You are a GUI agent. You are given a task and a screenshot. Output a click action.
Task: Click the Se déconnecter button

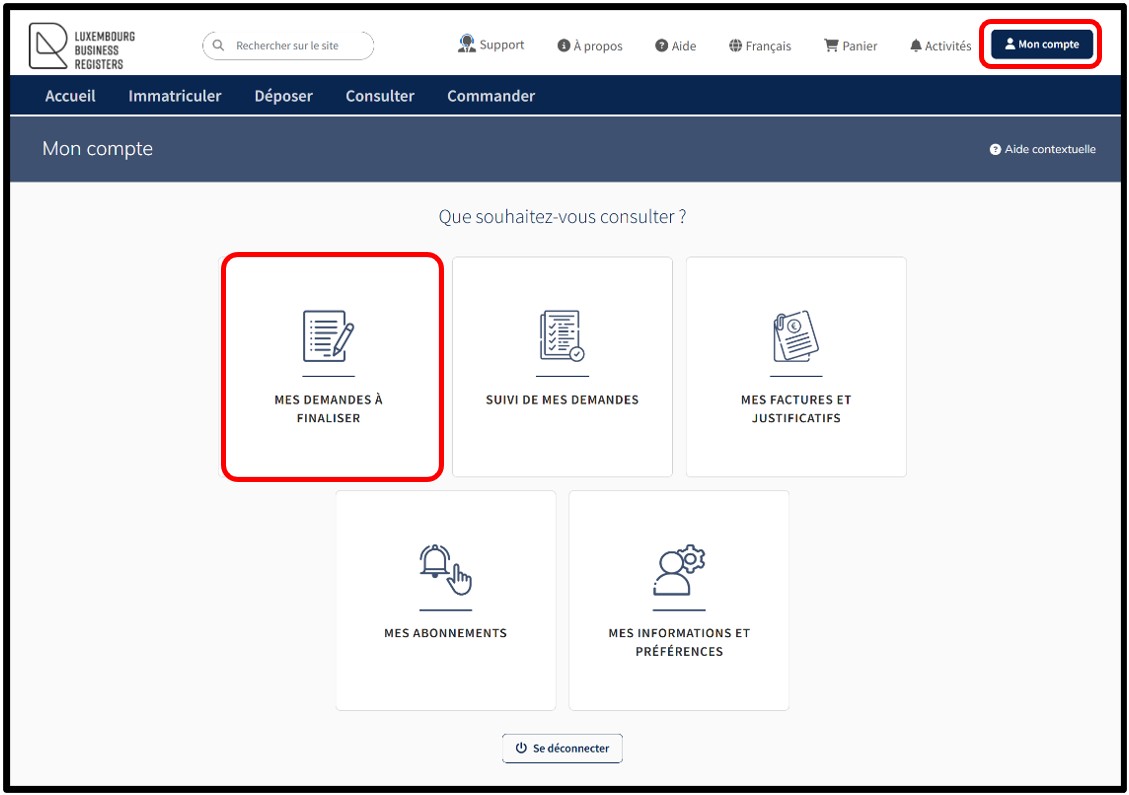(x=562, y=749)
